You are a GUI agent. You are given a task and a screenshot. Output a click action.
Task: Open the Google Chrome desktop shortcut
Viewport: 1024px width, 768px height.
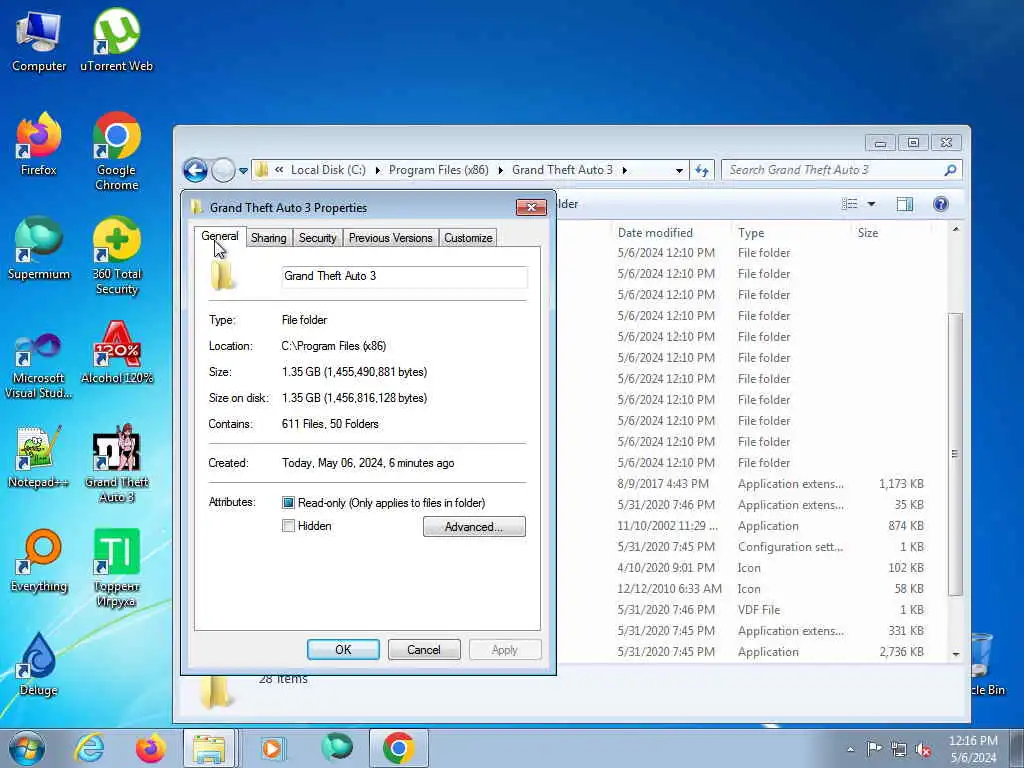(x=116, y=152)
